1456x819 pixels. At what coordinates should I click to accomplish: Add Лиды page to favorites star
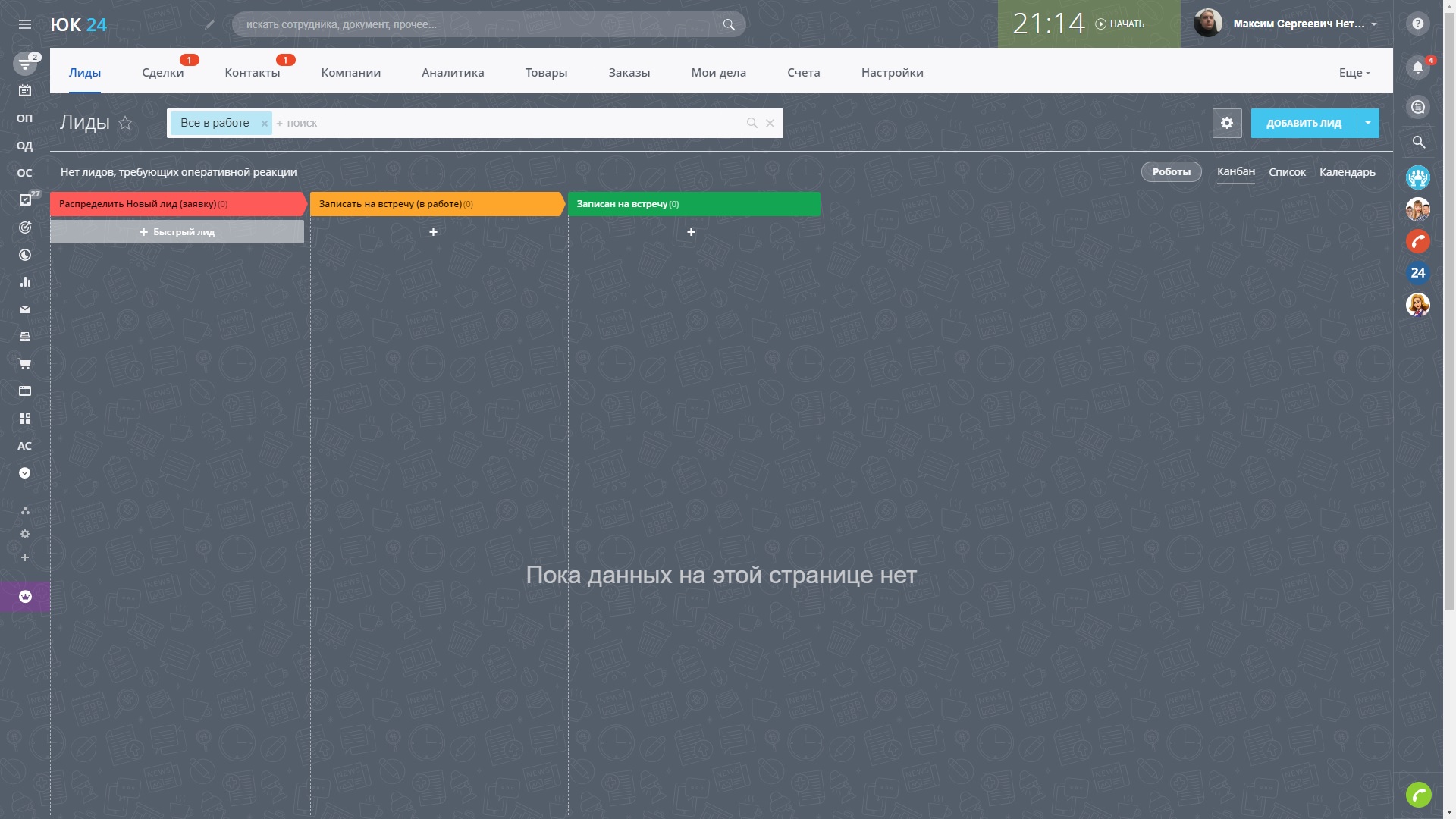pos(126,123)
